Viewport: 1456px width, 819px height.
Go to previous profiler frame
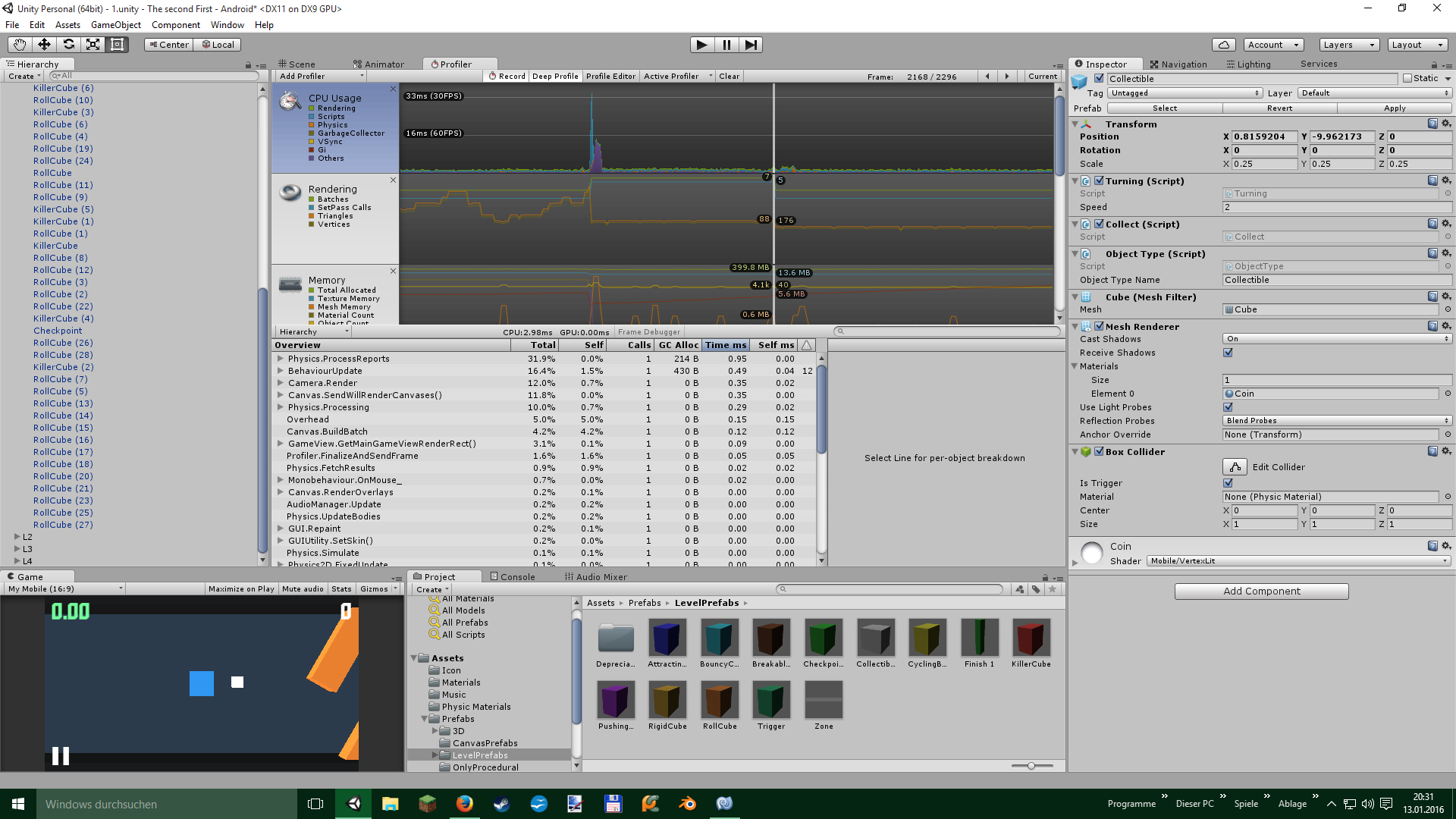(987, 76)
